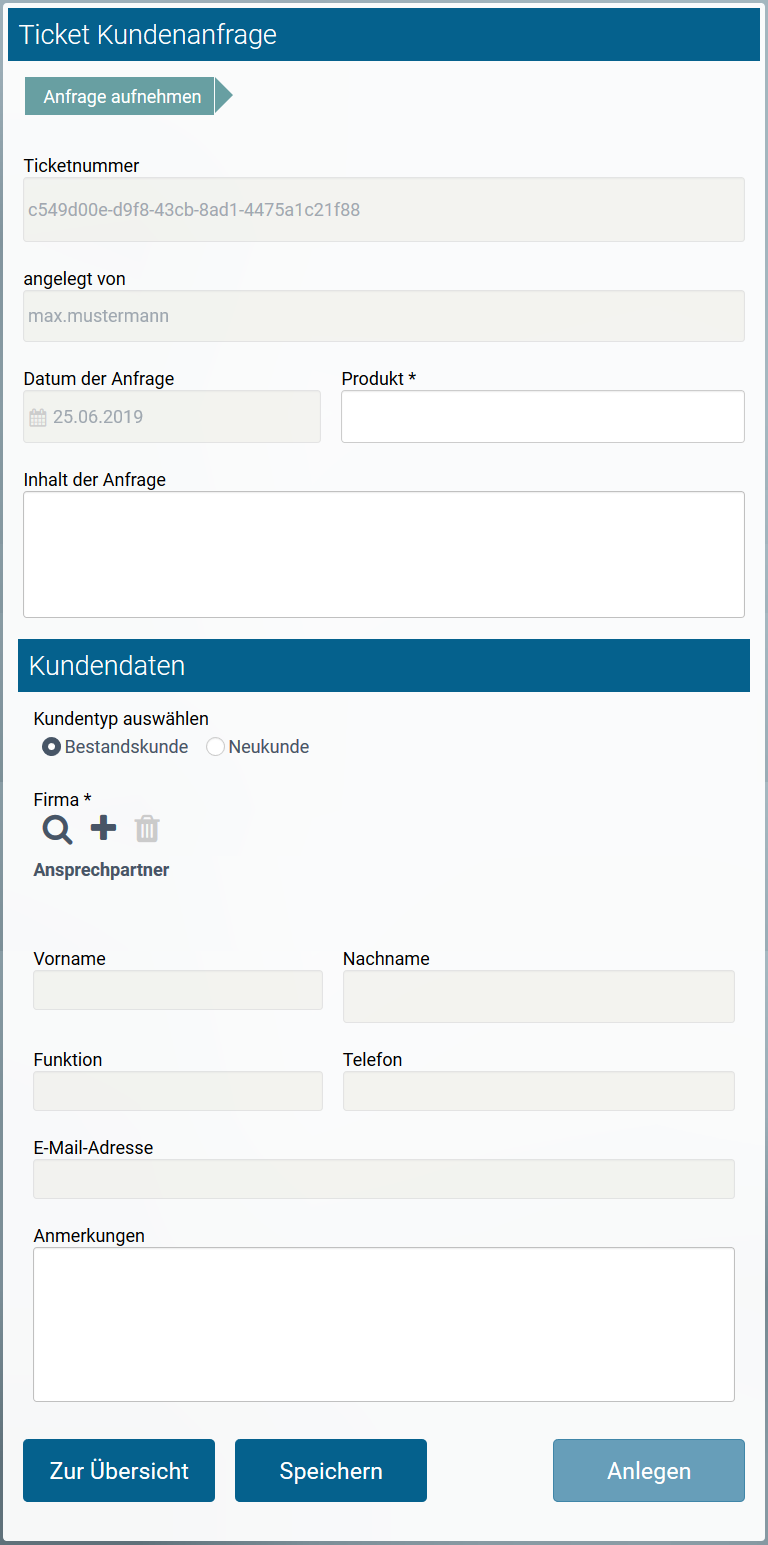Click the Zur Übersicht button
The height and width of the screenshot is (1545, 768).
[x=118, y=1470]
